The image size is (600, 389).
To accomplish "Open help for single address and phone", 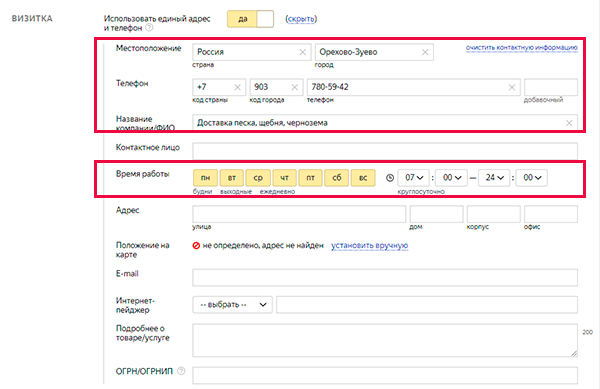I will [150, 28].
